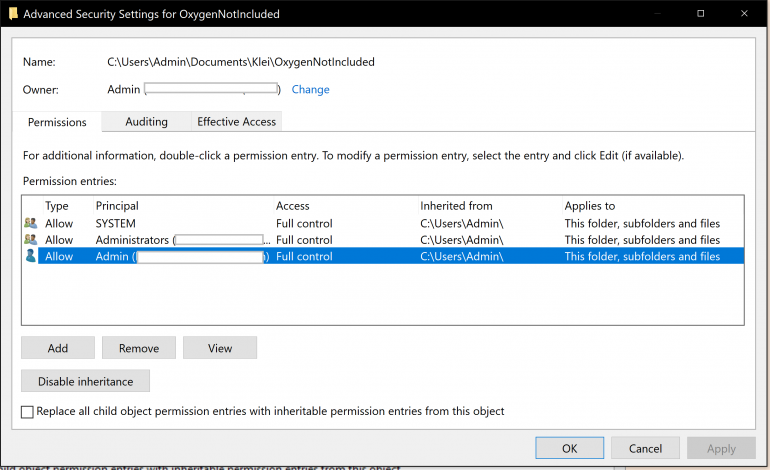Select the Administrators permission entry

(x=383, y=240)
